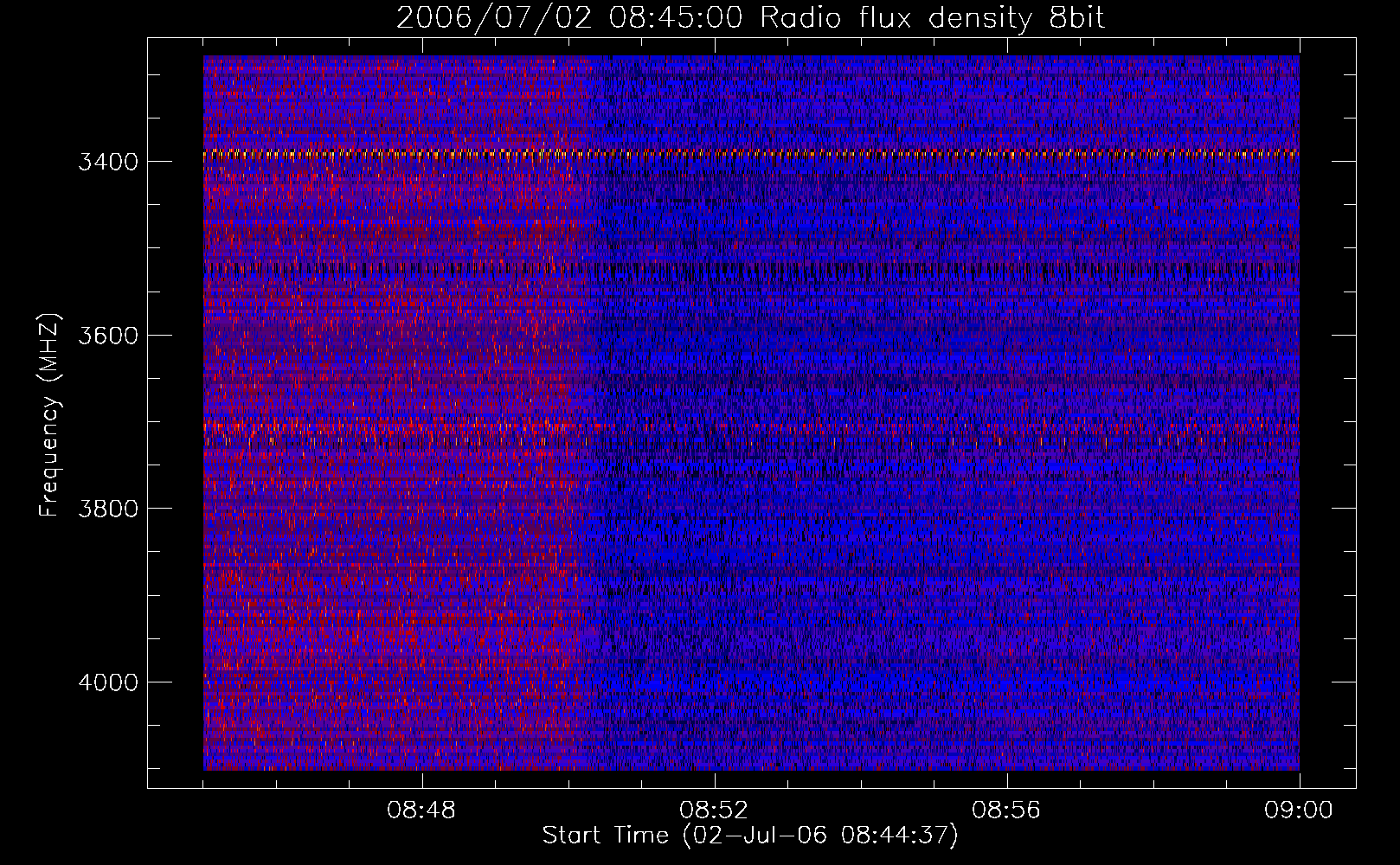The height and width of the screenshot is (865, 1400).
Task: Click the 'Frequency (MHZ)' vertical axis title
Action: 49,415
